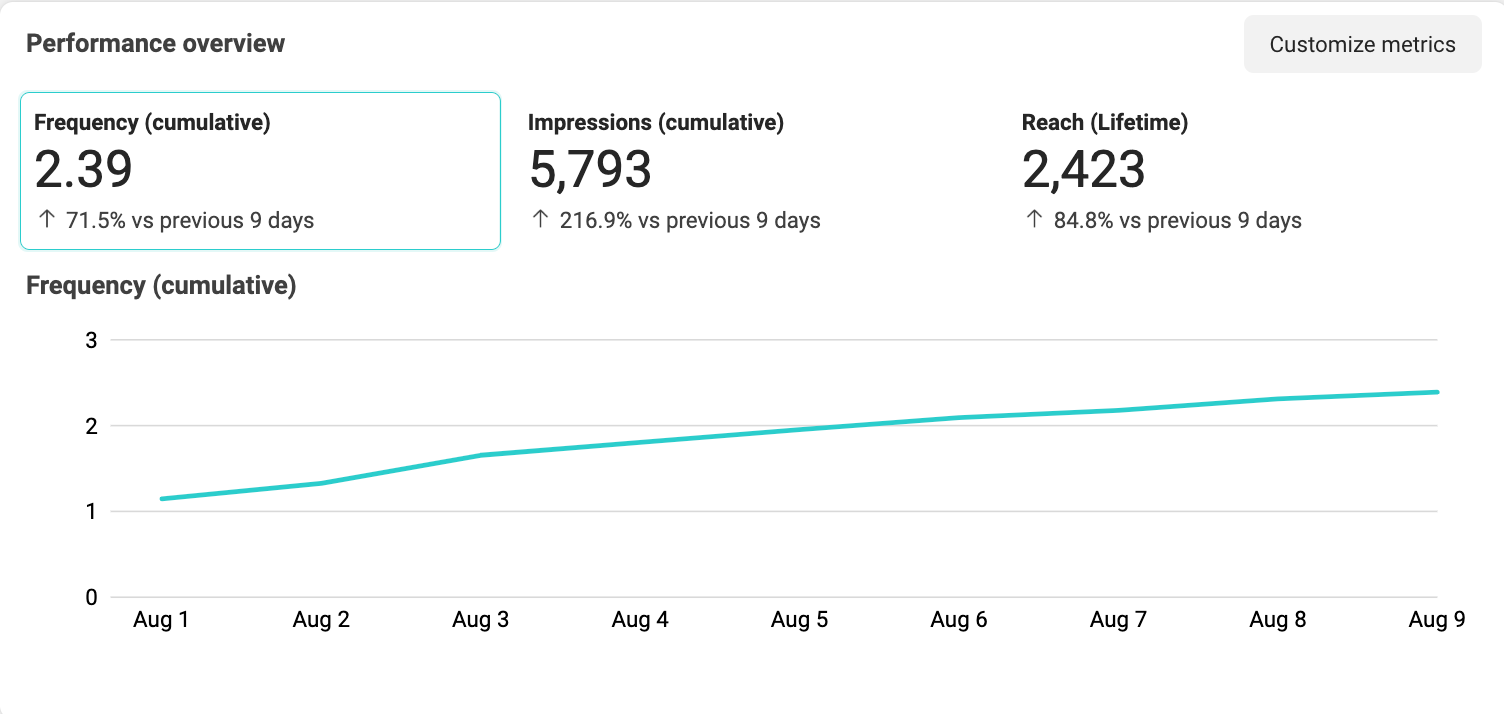Click the 2,423 reach value
The height and width of the screenshot is (714, 1504).
[x=1083, y=169]
